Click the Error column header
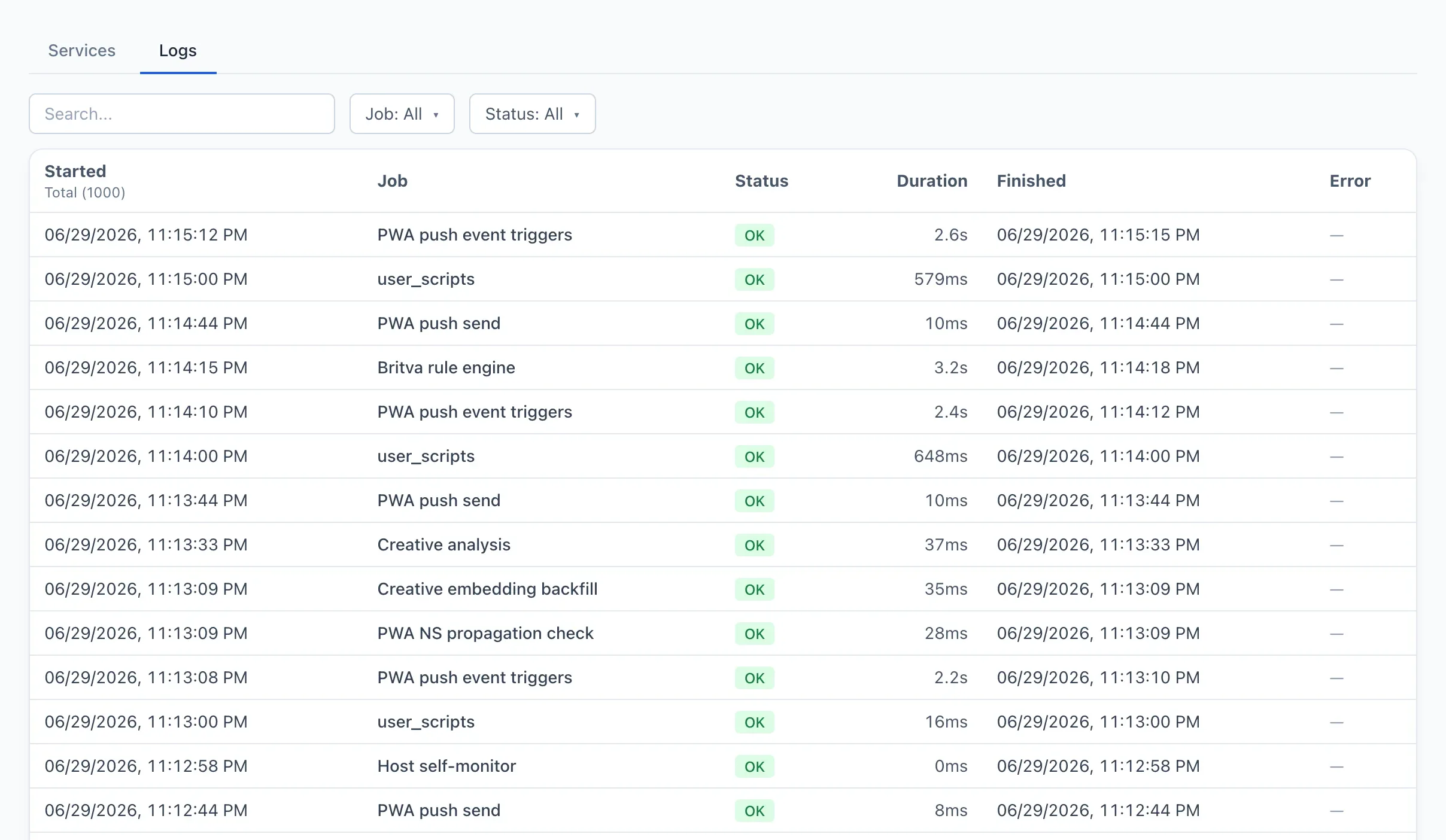The width and height of the screenshot is (1446, 840). point(1350,181)
